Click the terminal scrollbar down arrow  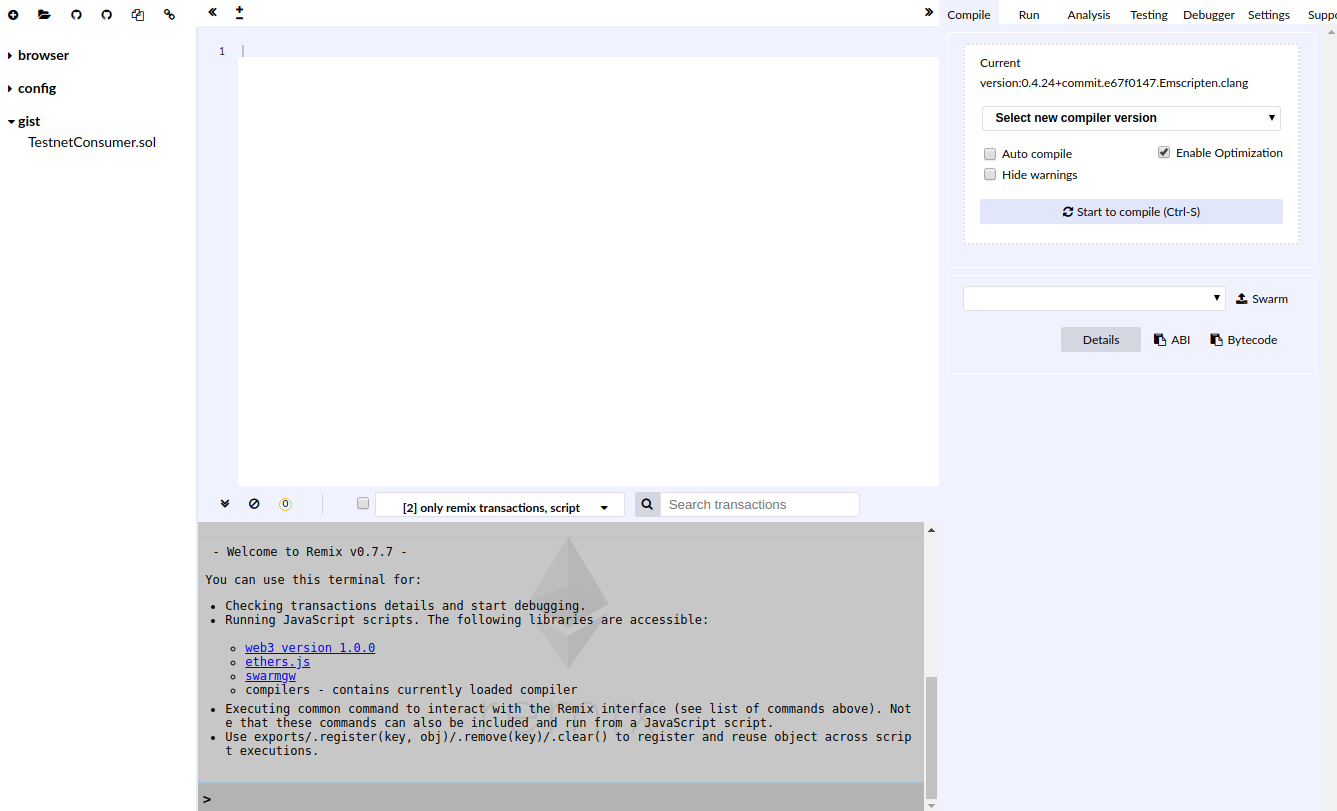pos(932,804)
